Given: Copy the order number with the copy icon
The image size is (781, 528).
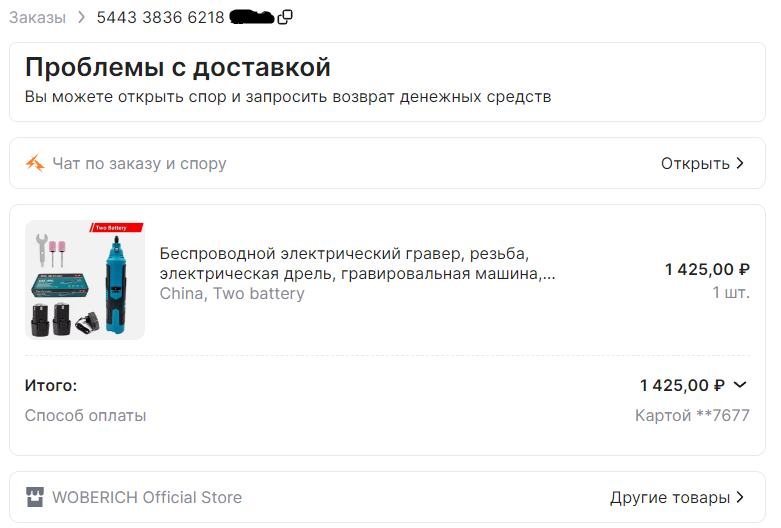Looking at the screenshot, I should (285, 17).
